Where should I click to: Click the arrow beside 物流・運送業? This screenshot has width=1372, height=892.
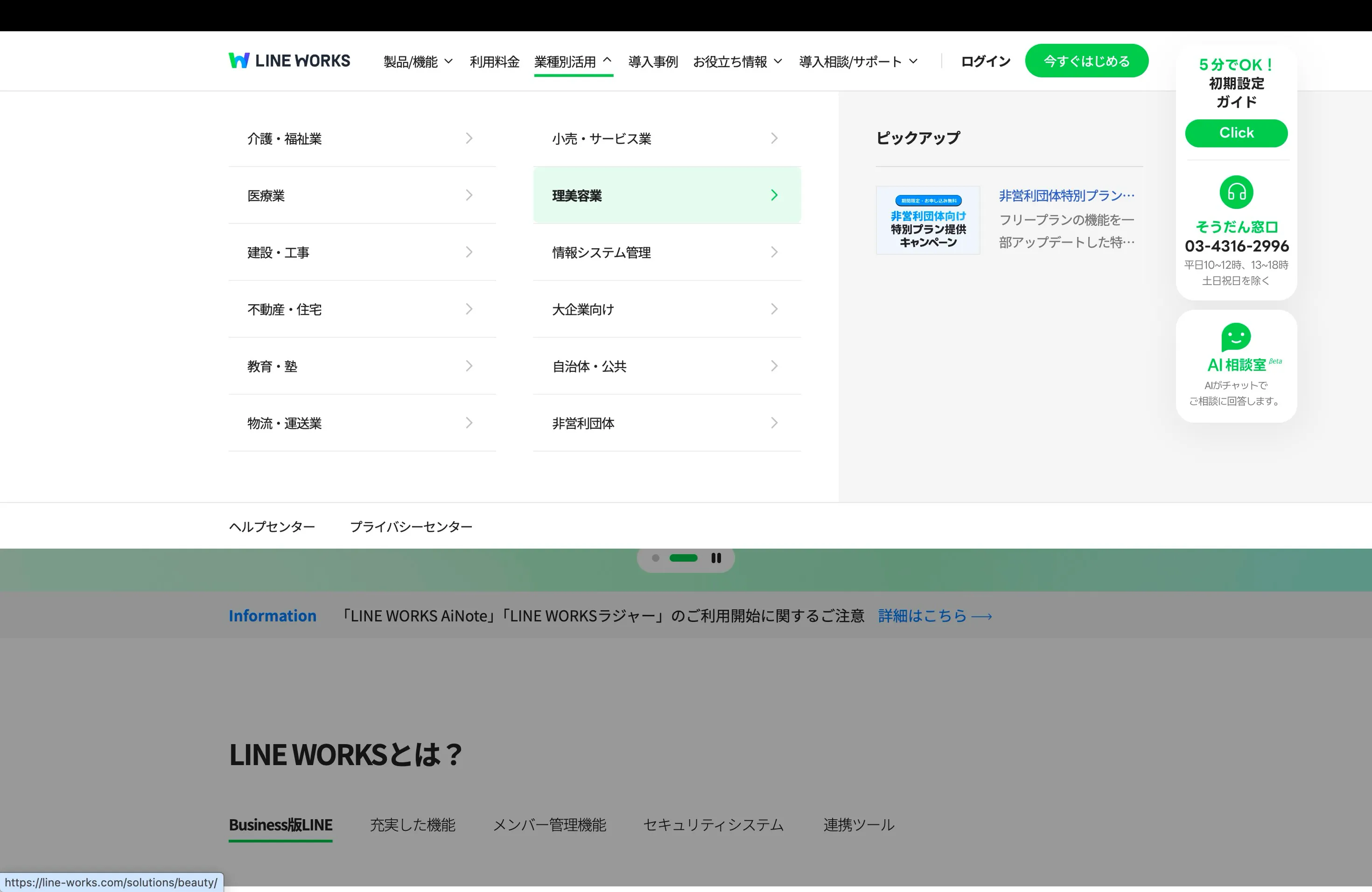pos(469,423)
